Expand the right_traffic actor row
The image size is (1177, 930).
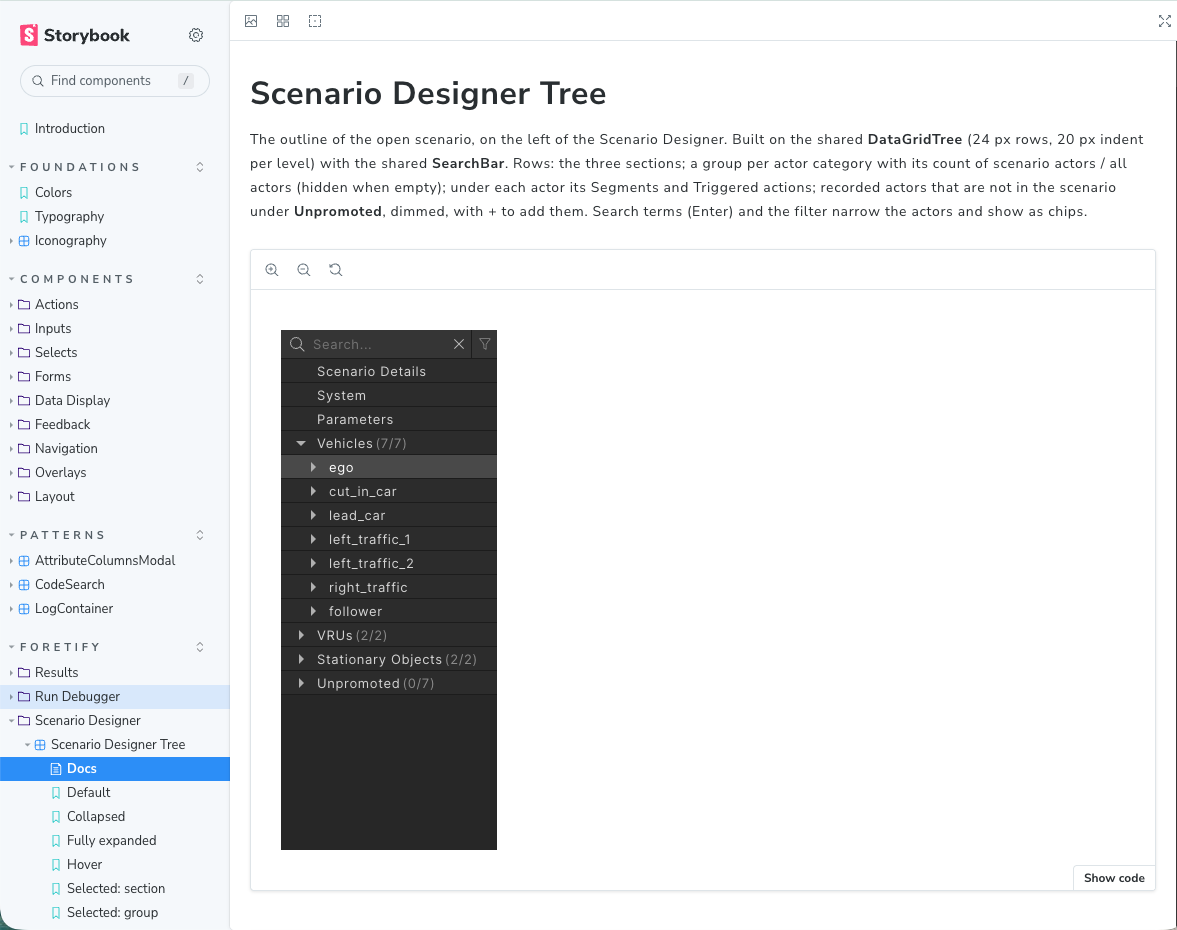pyautogui.click(x=313, y=588)
